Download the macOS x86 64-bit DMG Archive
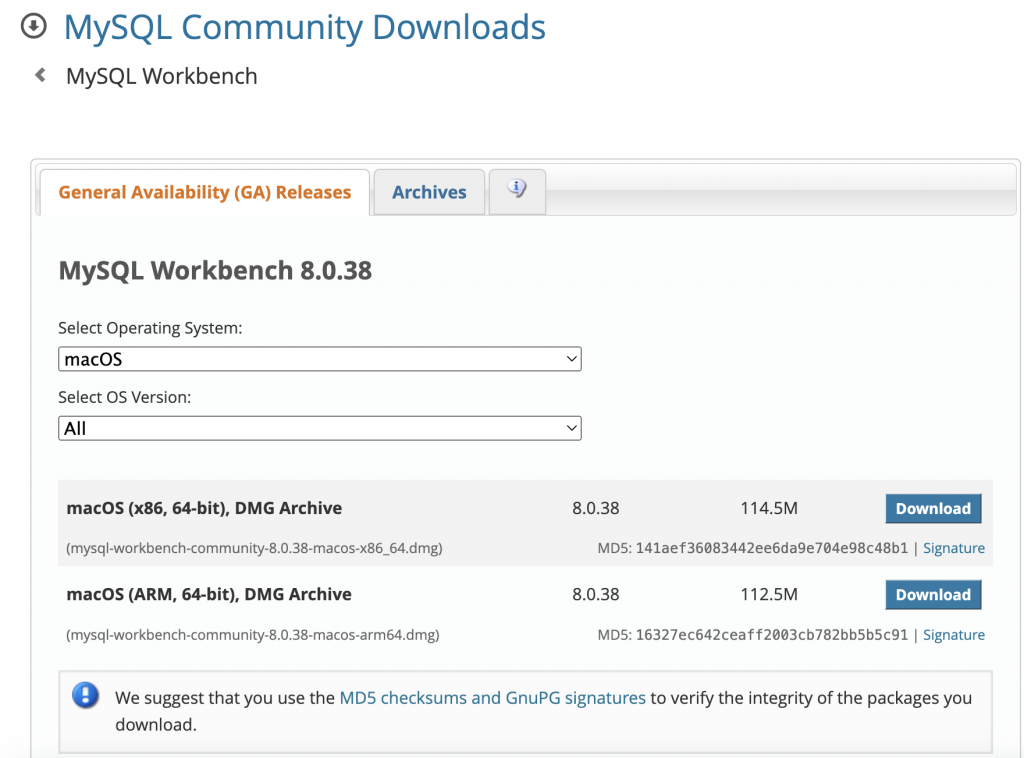Screen dimensions: 1024x758 [x=933, y=509]
